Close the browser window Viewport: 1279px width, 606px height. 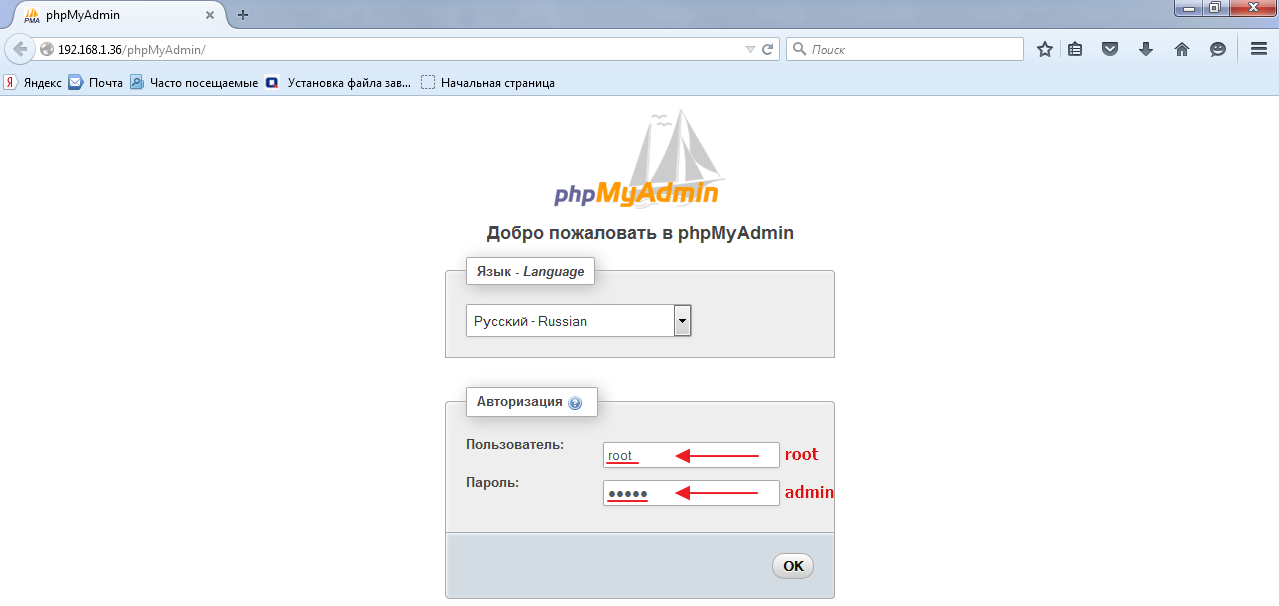coord(1251,8)
